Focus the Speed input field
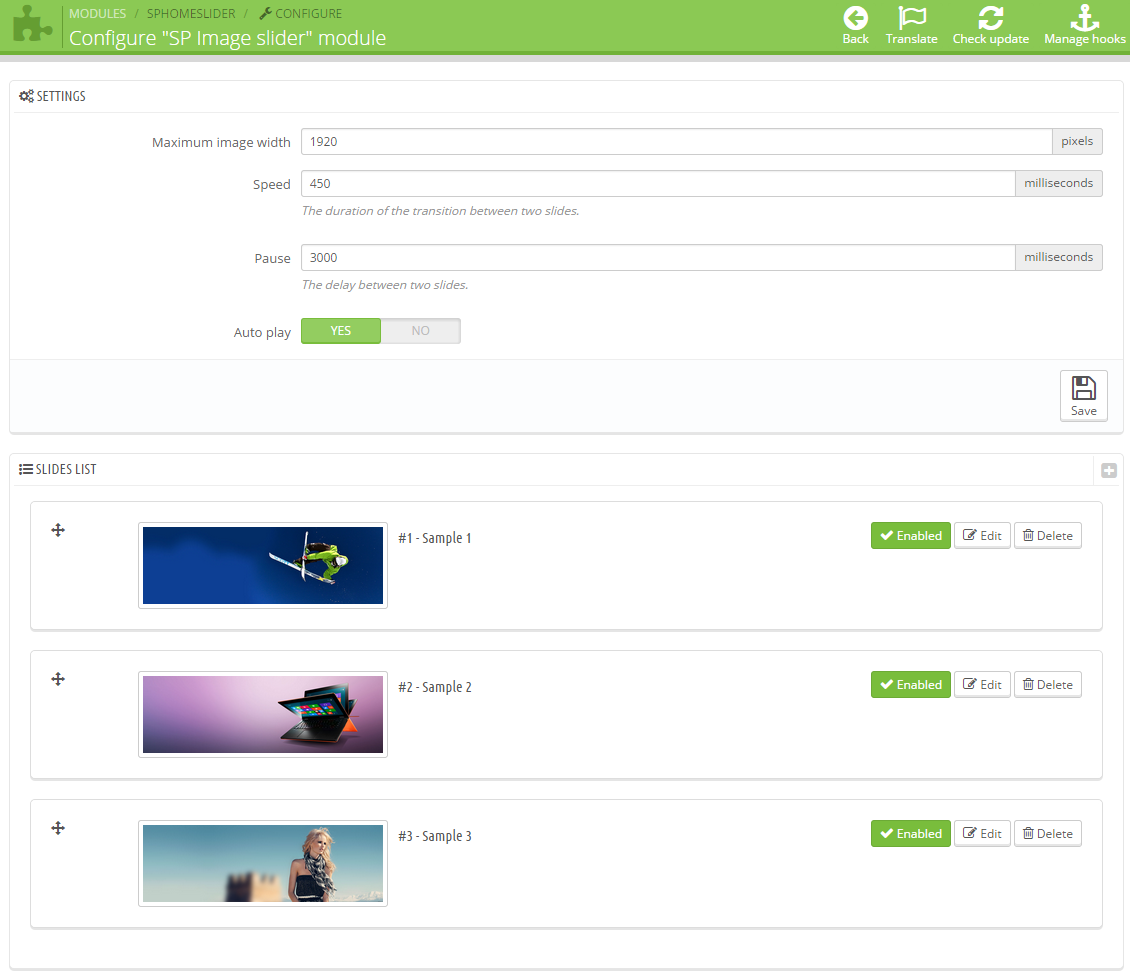This screenshot has width=1130, height=975. 658,183
